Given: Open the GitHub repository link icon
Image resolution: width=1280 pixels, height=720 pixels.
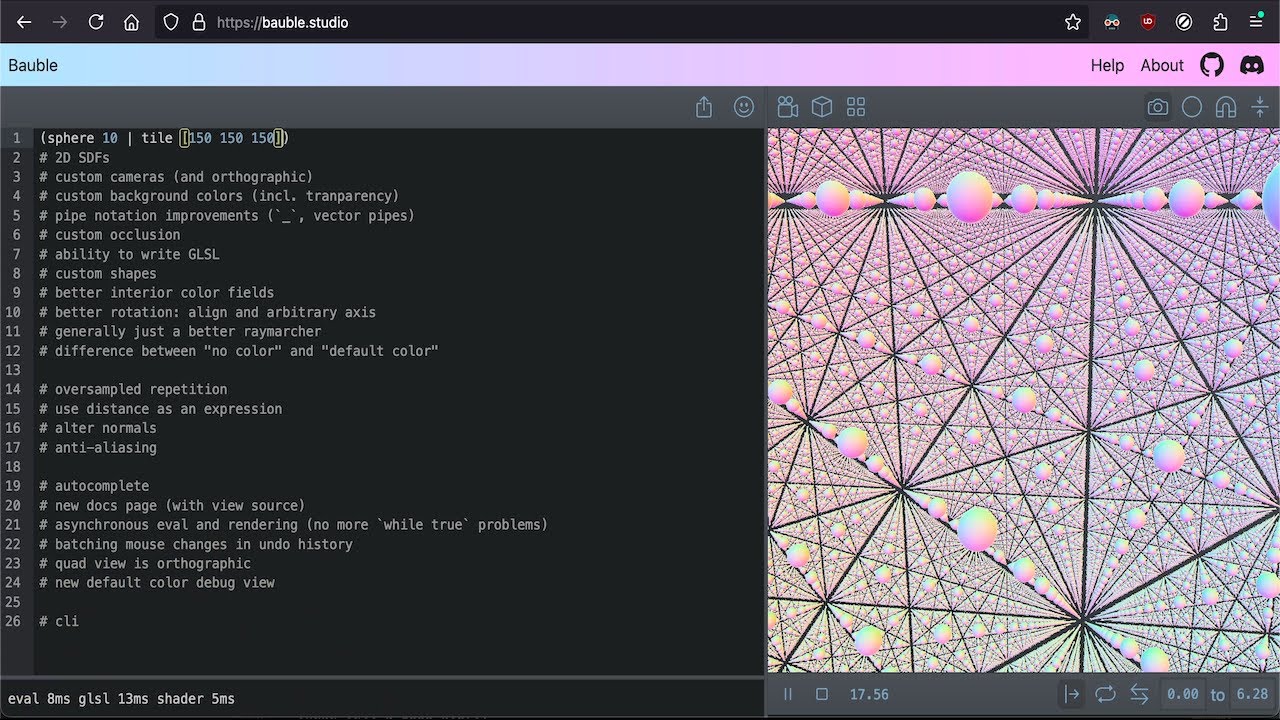Looking at the screenshot, I should pyautogui.click(x=1212, y=65).
